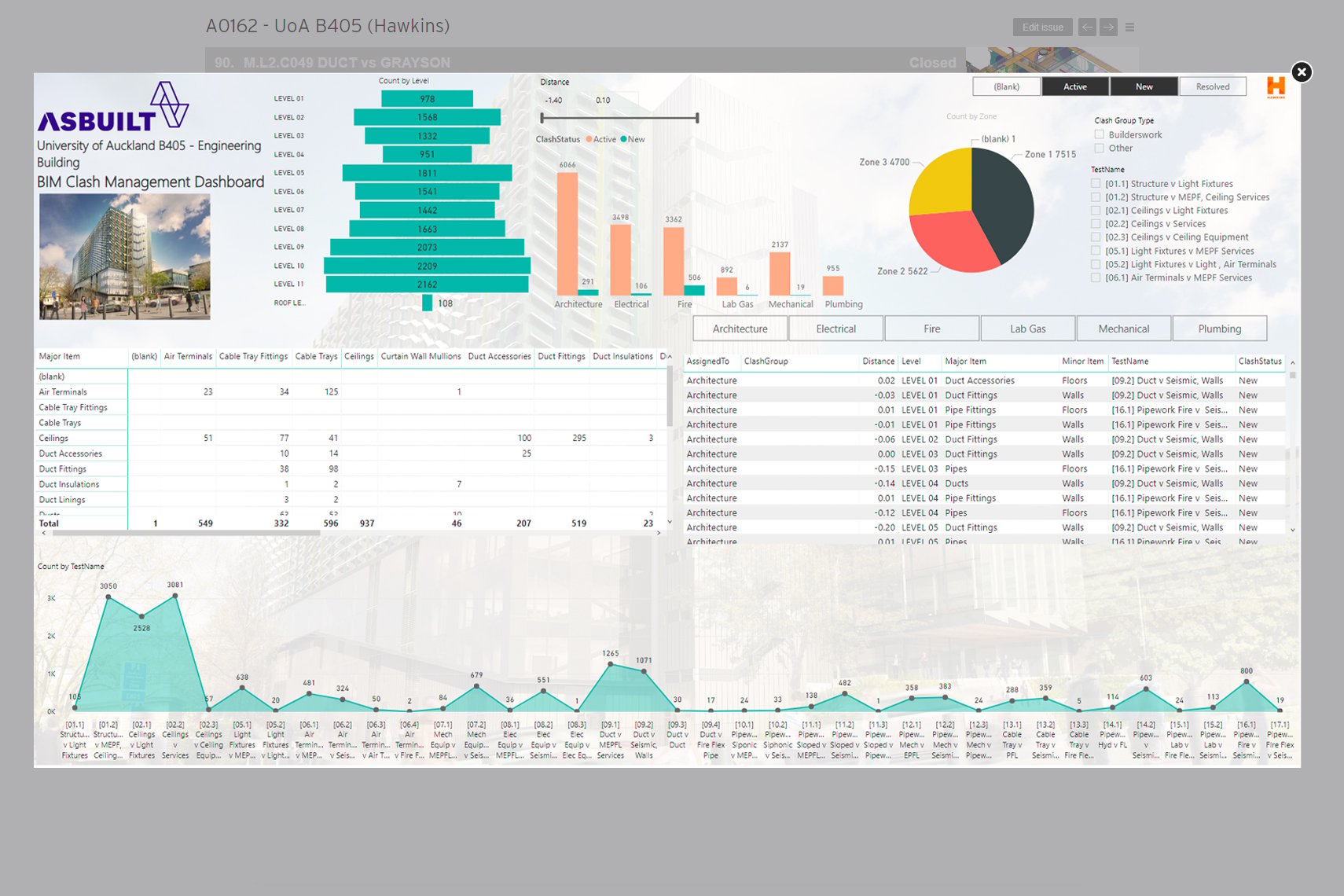Check [01.2] Structure v MEPF, Ceiling Services
The image size is (1344, 896).
tap(1096, 196)
